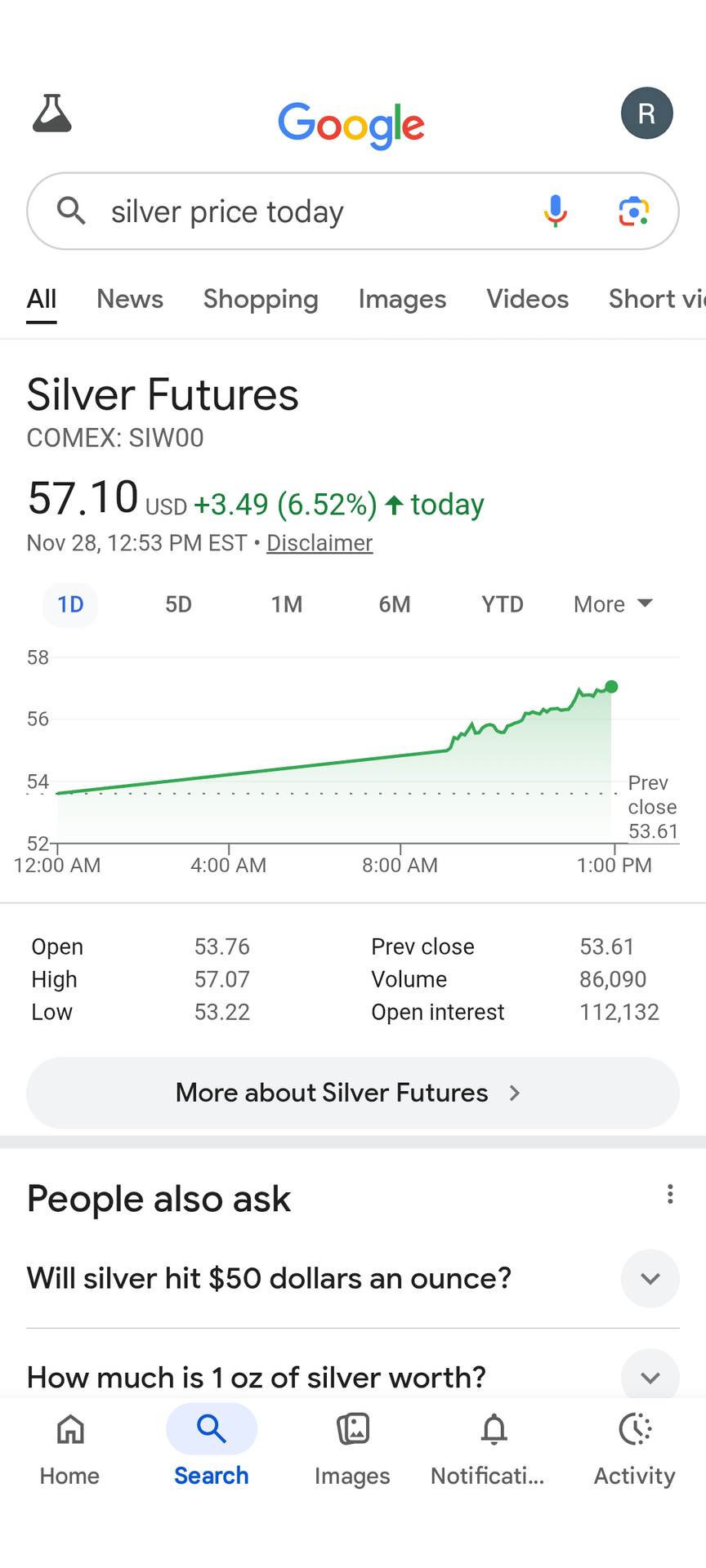Open Search Labs flask icon
The height and width of the screenshot is (1568, 706).
coord(52,114)
